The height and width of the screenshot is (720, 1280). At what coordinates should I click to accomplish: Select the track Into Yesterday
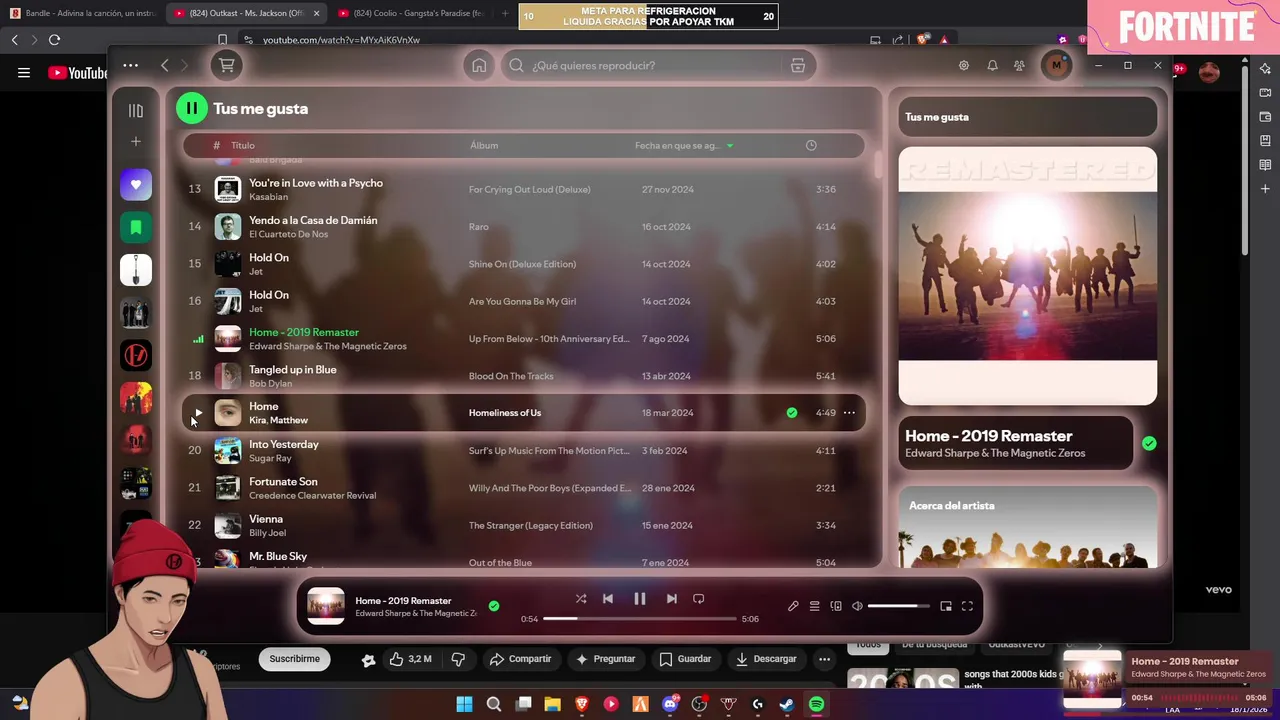click(x=284, y=444)
